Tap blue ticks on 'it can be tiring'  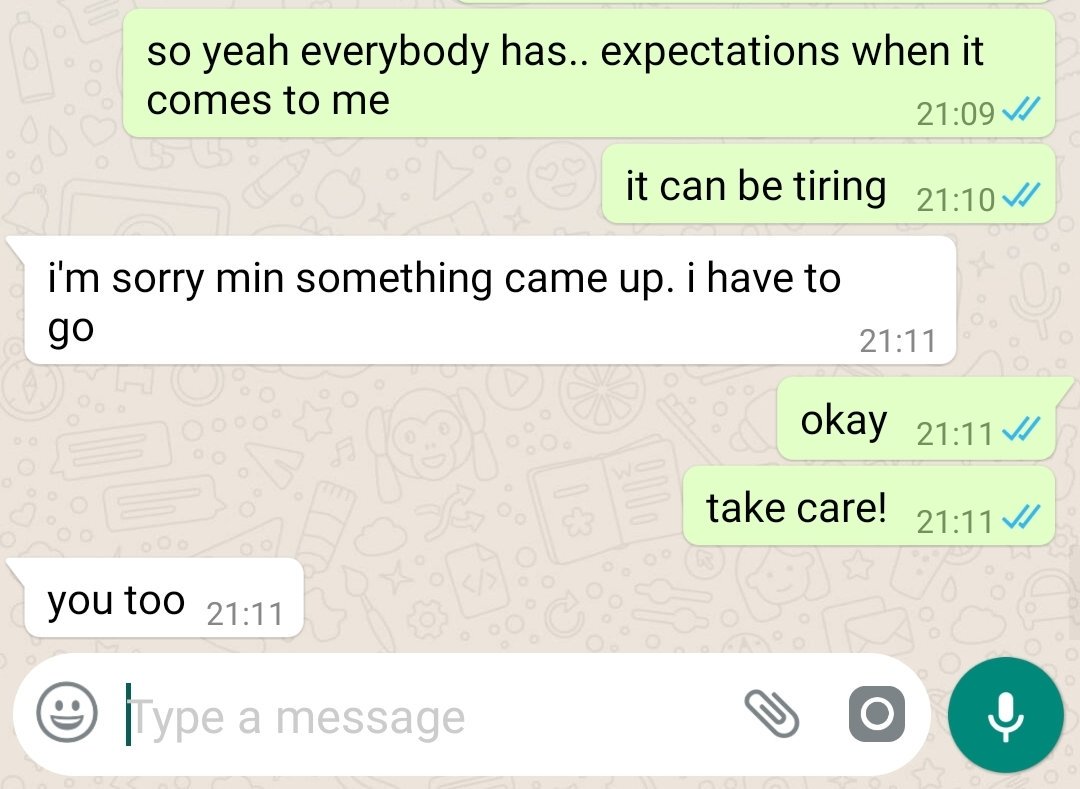pos(1020,196)
